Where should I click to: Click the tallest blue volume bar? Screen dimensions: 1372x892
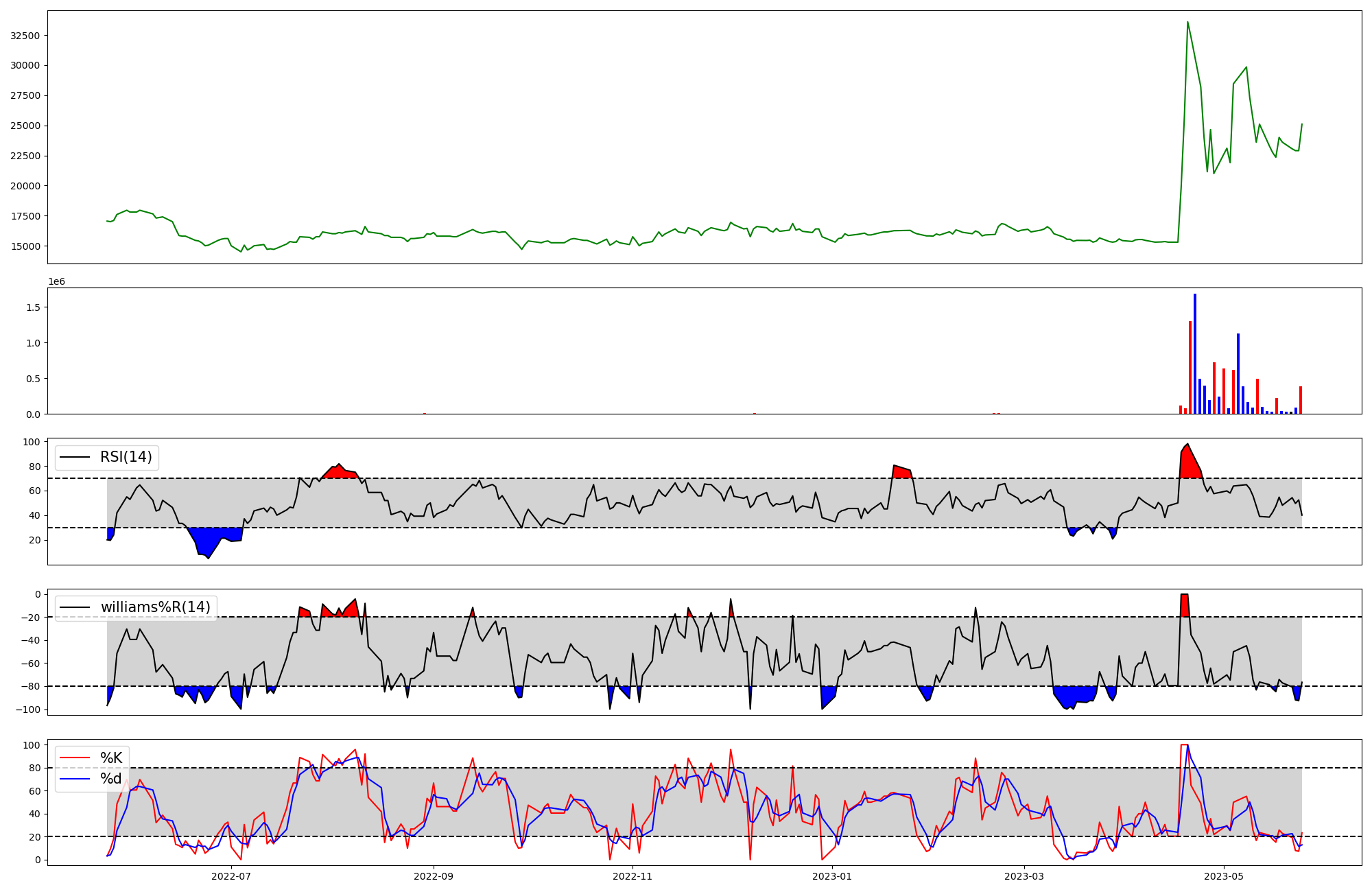(1195, 353)
